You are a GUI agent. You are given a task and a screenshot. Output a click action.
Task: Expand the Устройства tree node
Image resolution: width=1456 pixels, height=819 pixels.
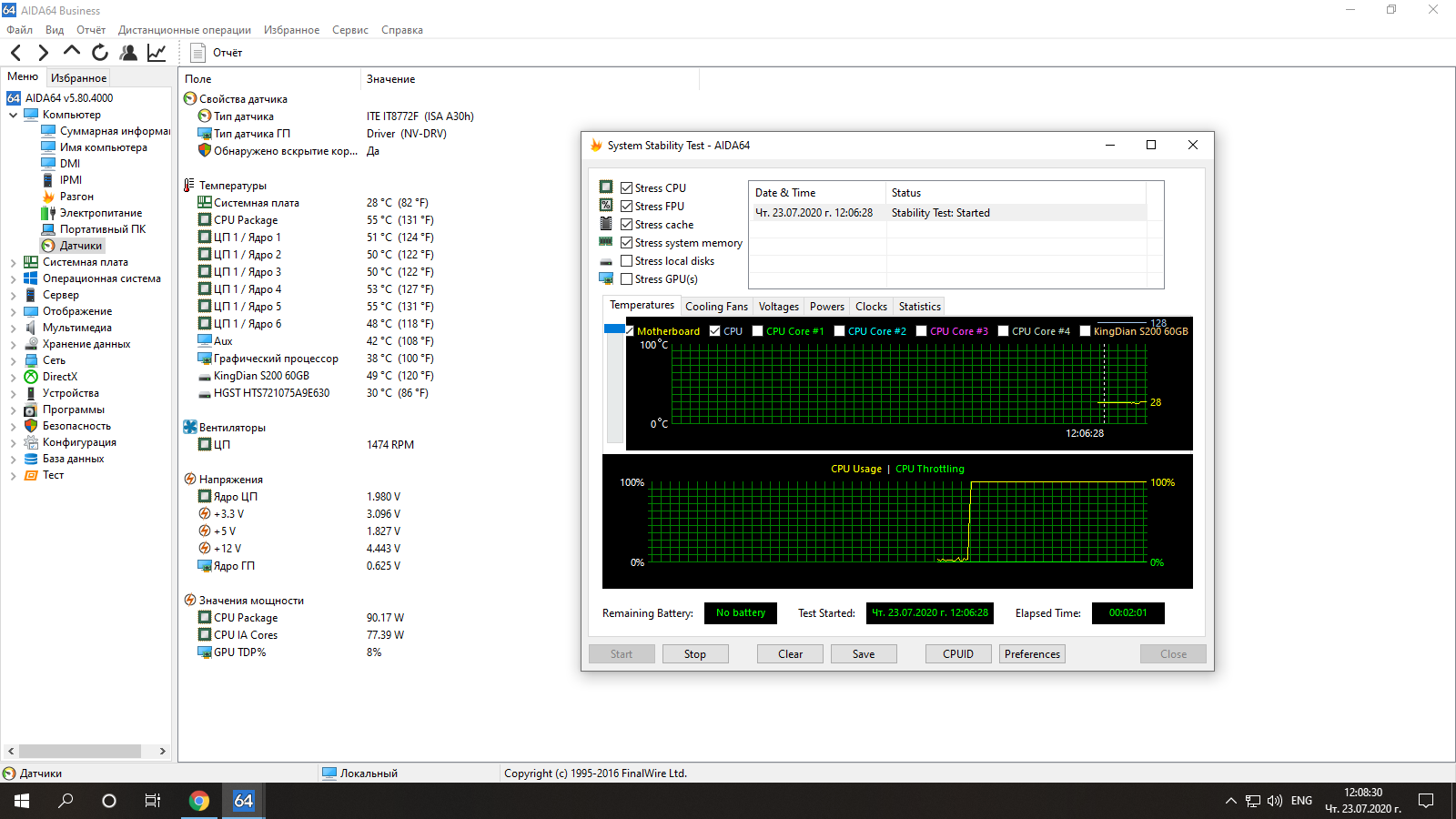[14, 393]
